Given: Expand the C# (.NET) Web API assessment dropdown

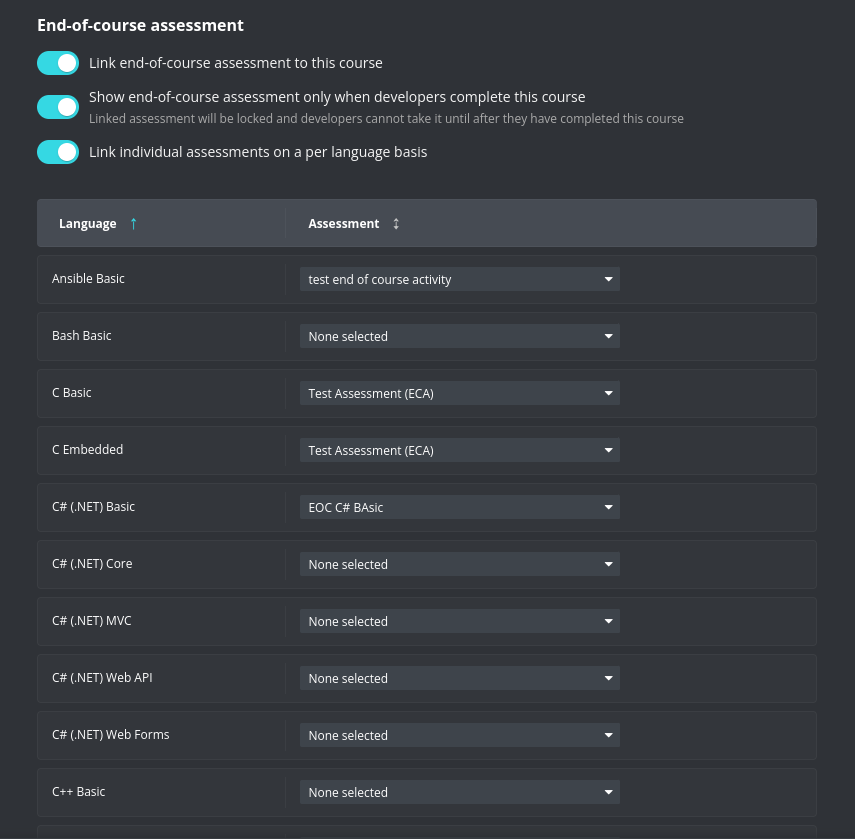Looking at the screenshot, I should [x=459, y=679].
